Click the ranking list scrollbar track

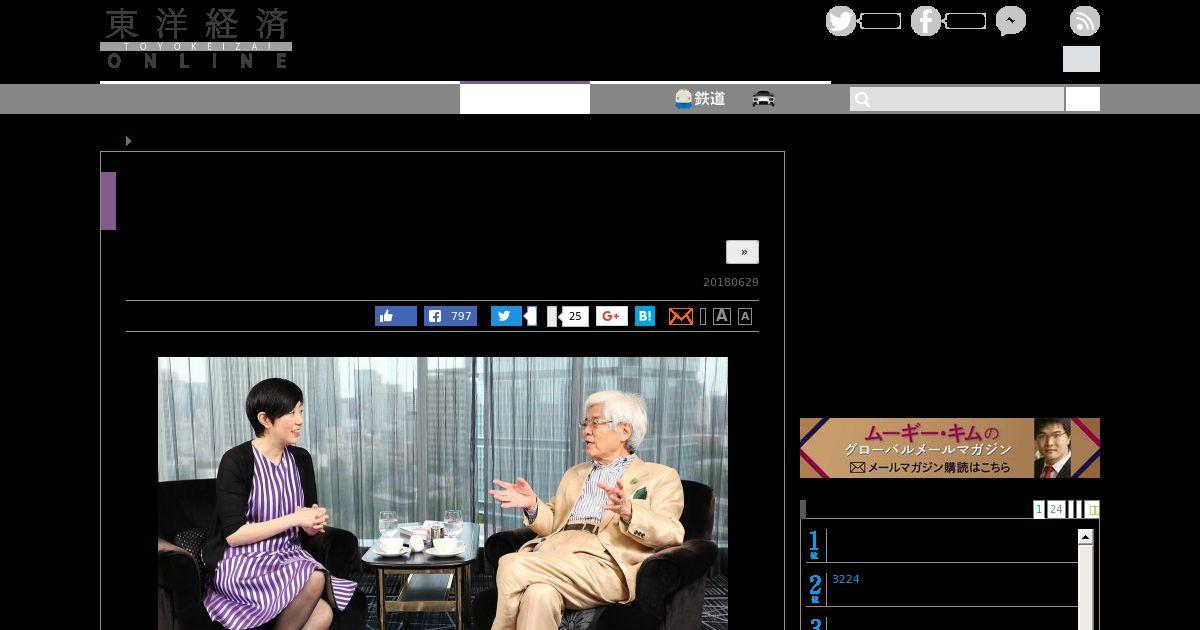point(1085,590)
